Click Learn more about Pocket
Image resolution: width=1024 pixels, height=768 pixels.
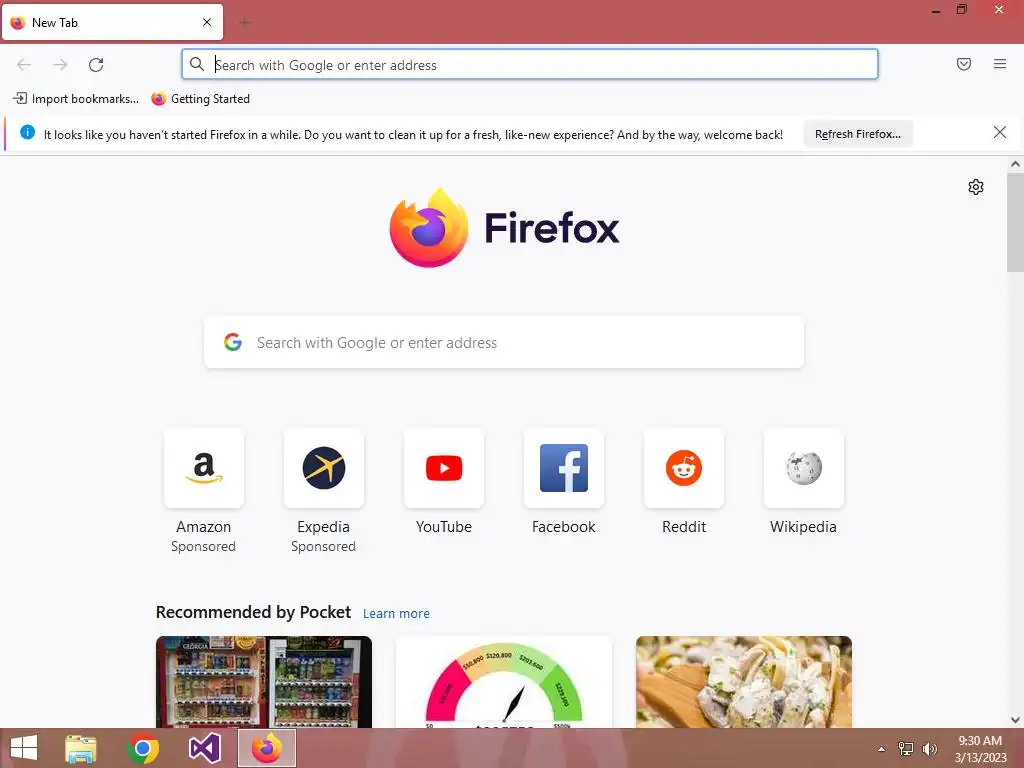[396, 613]
